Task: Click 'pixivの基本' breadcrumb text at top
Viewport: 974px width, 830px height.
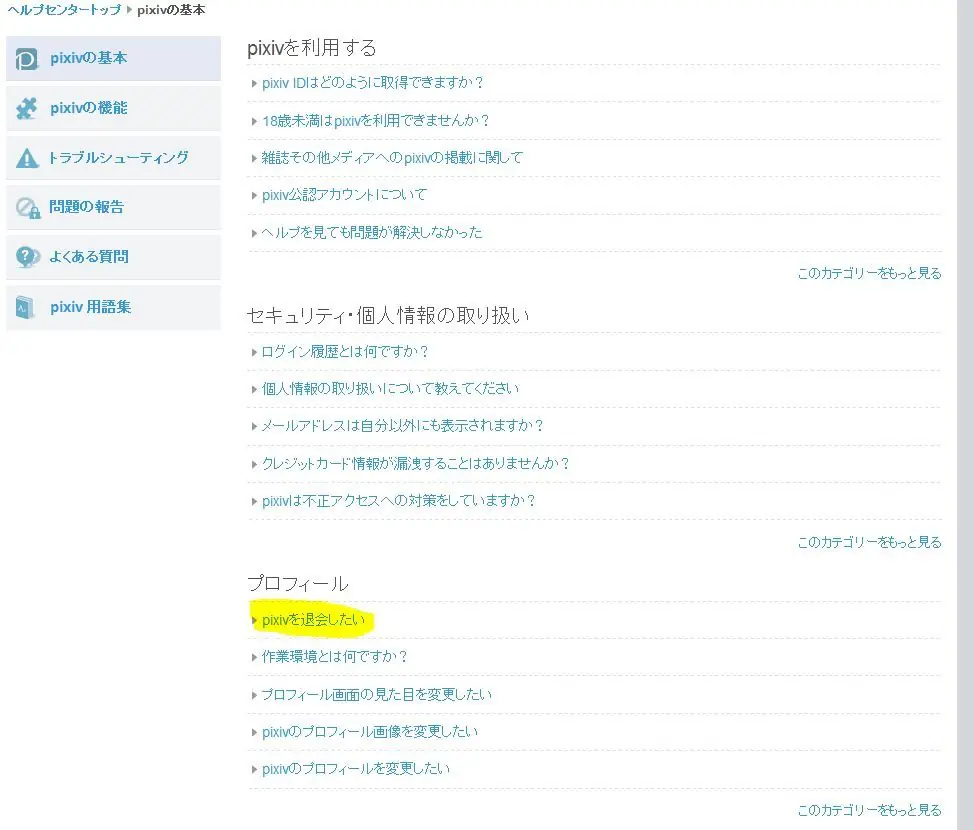Action: [x=171, y=10]
